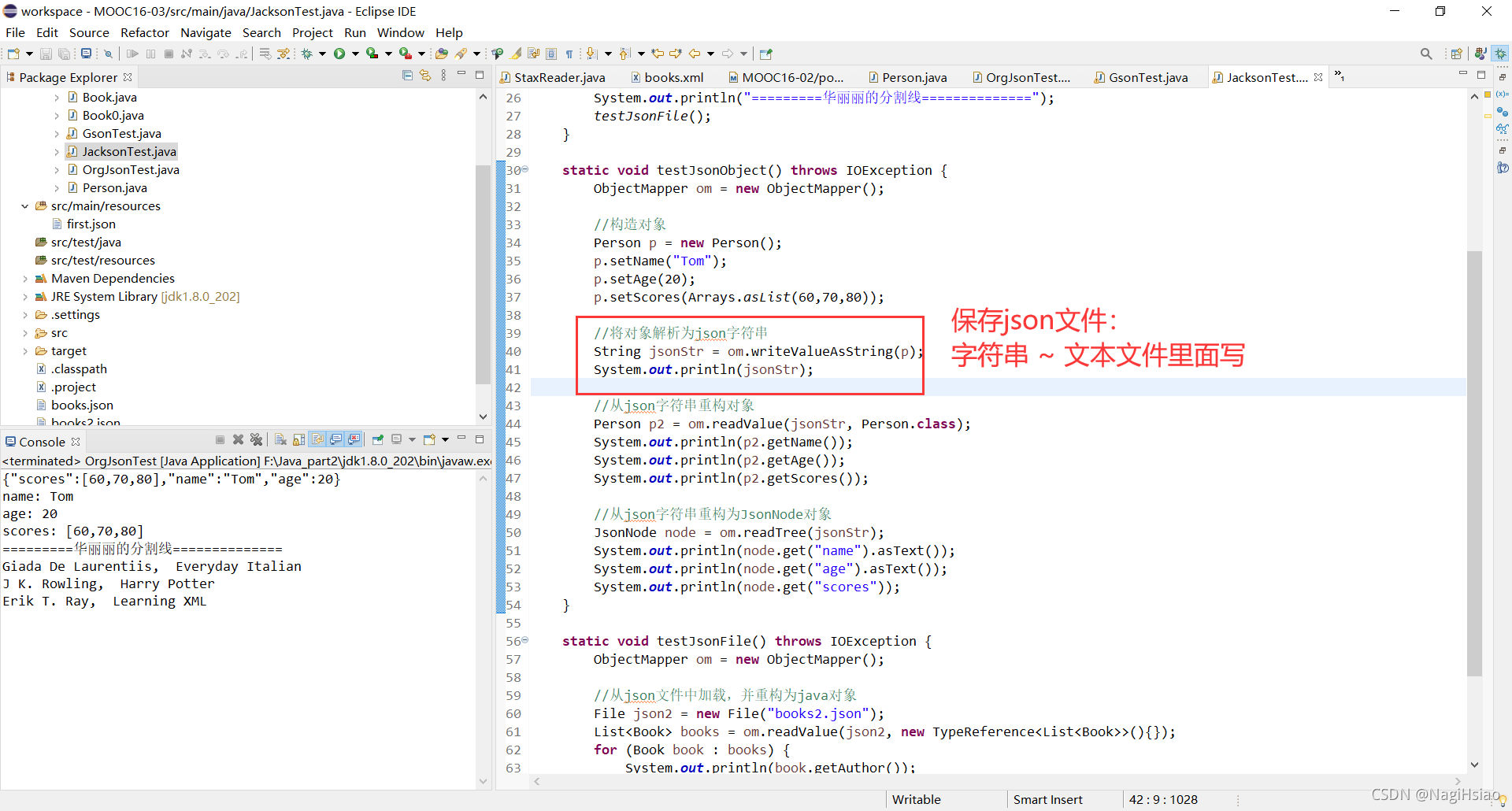Click the green Run button icon
Screen dimensions: 1512x811
(339, 54)
